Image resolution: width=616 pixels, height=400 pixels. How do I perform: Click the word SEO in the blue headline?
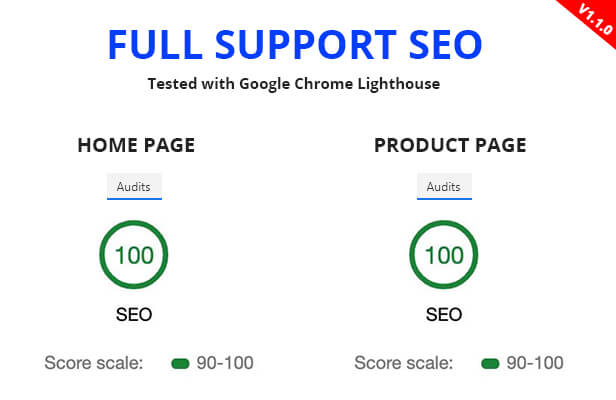click(446, 44)
